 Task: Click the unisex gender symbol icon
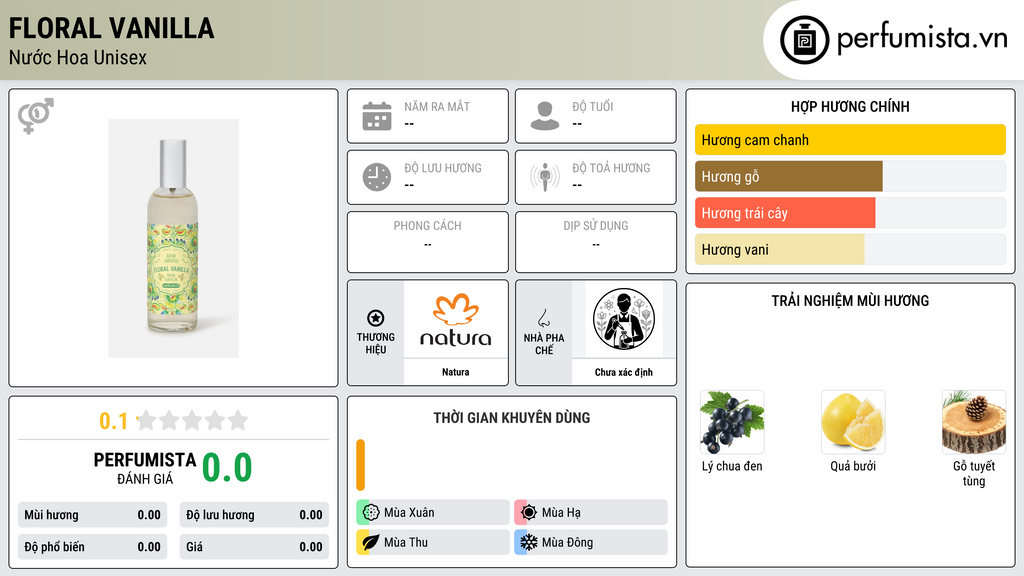point(36,116)
